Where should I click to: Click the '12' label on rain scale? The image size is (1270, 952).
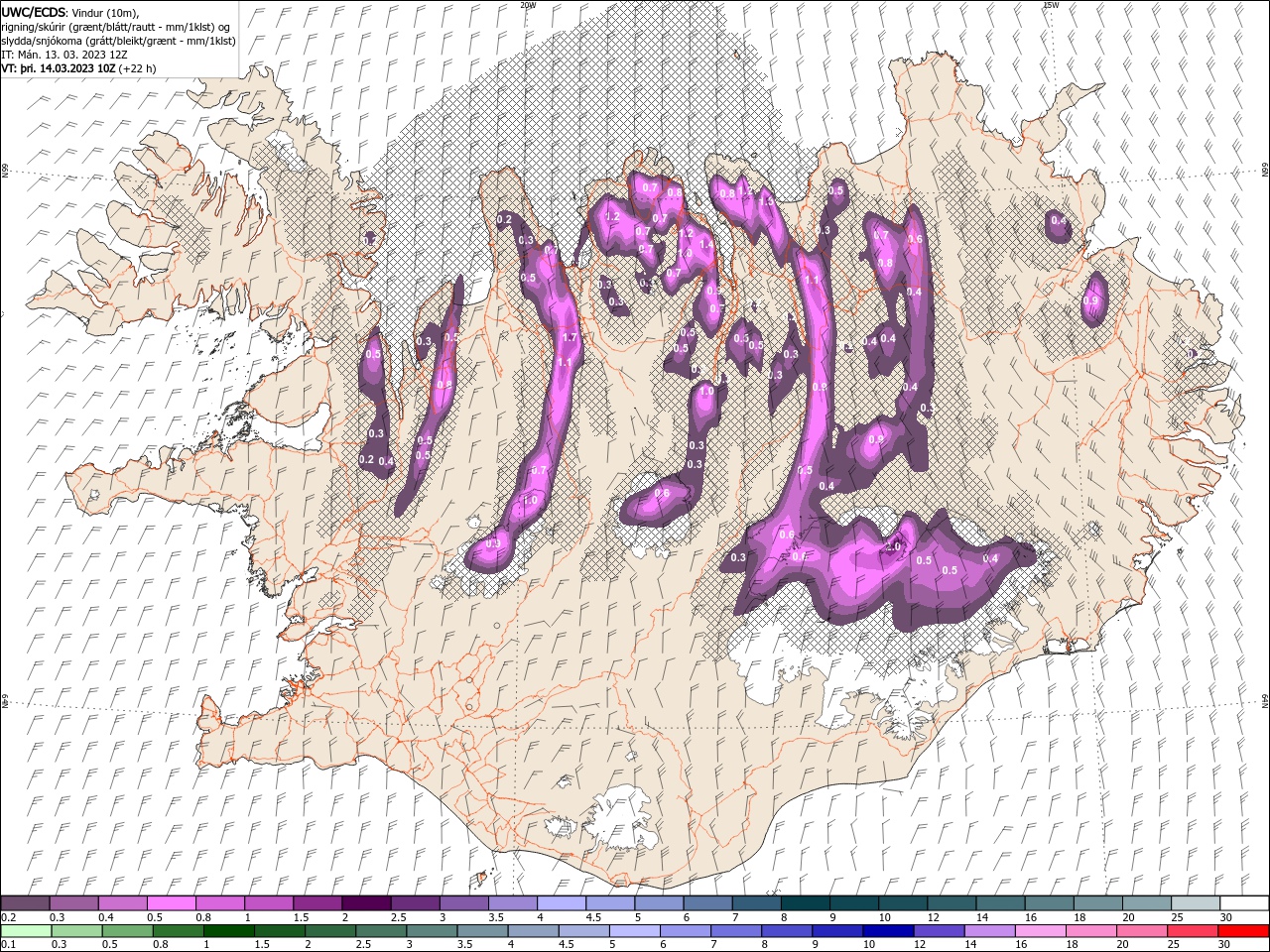click(921, 945)
